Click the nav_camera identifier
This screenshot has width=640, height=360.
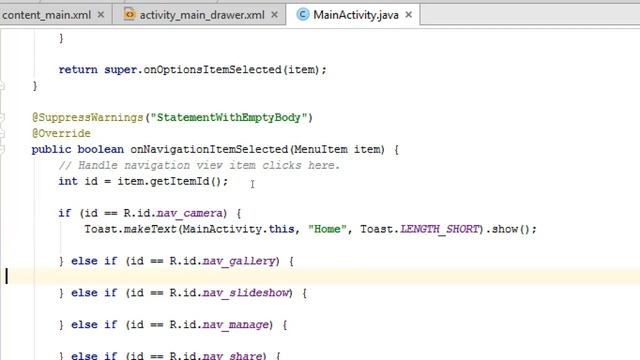point(189,213)
